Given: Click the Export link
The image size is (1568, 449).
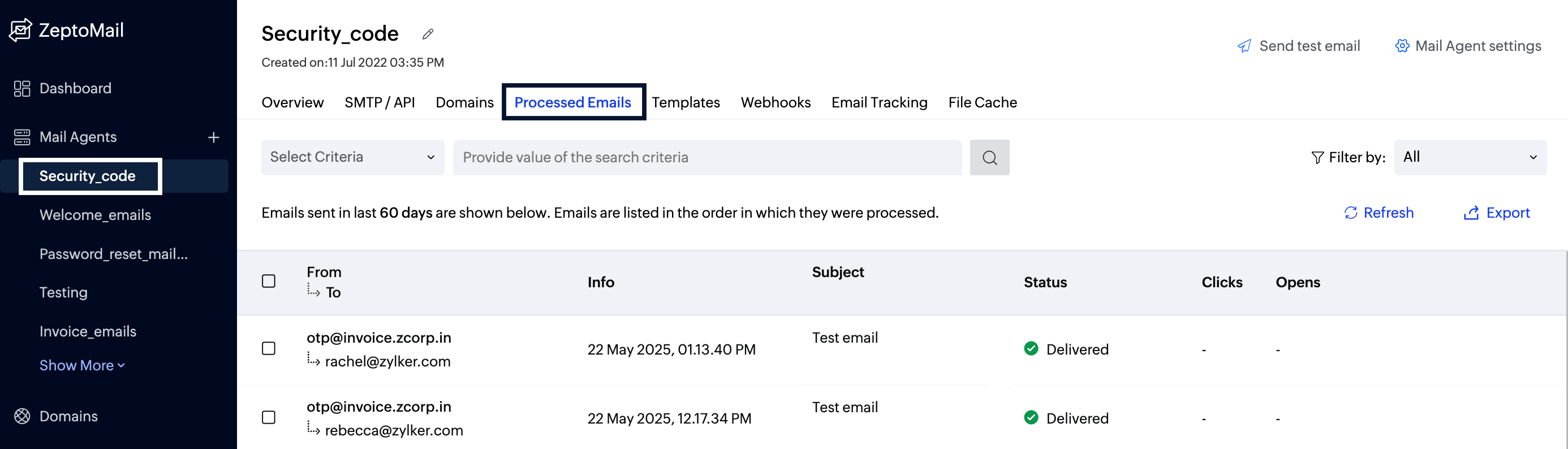Looking at the screenshot, I should (x=1497, y=213).
